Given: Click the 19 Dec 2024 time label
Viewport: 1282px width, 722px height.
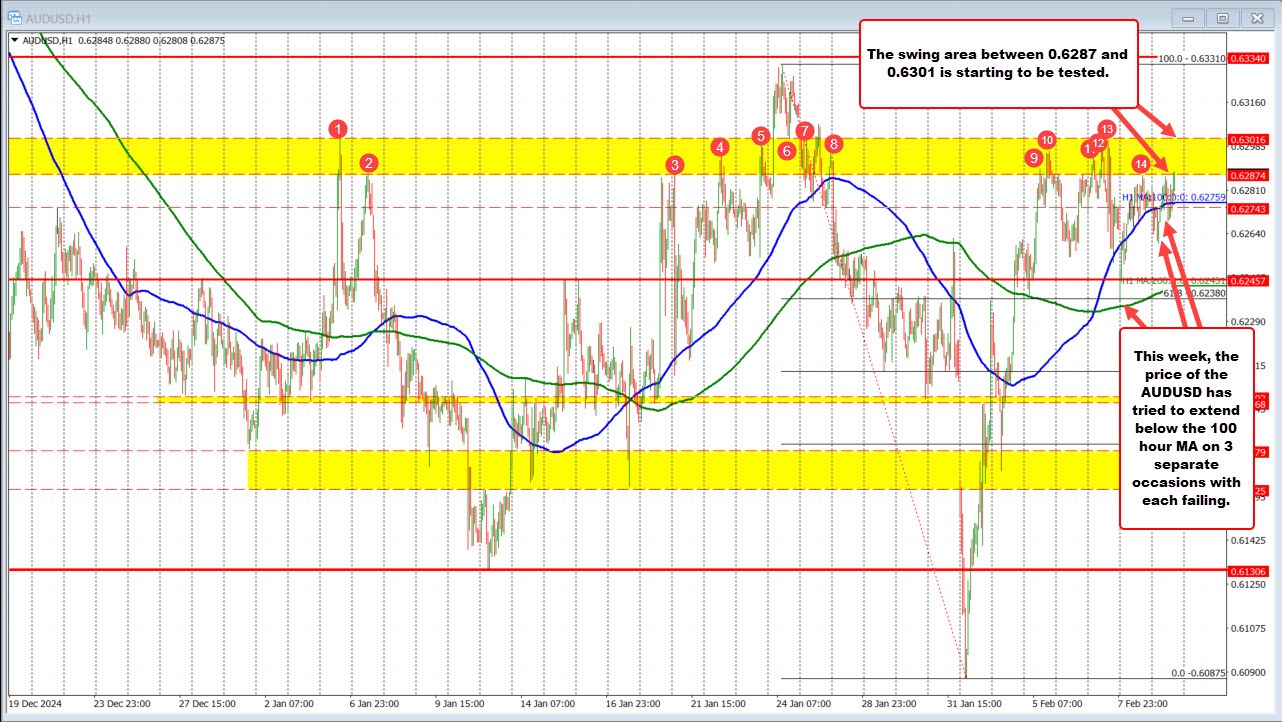Looking at the screenshot, I should pyautogui.click(x=35, y=704).
